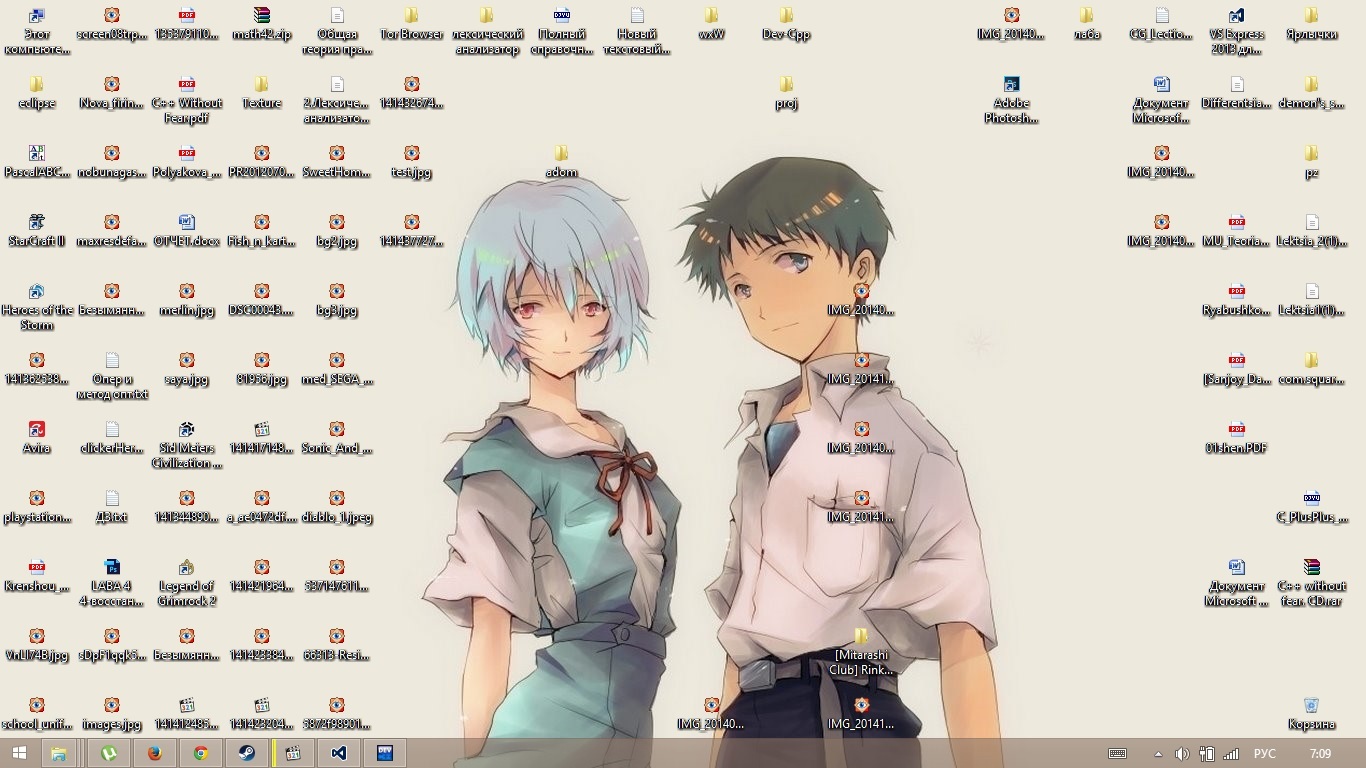Select the Ryabushko PDF file
Image resolution: width=1366 pixels, height=768 pixels.
pos(1237,300)
